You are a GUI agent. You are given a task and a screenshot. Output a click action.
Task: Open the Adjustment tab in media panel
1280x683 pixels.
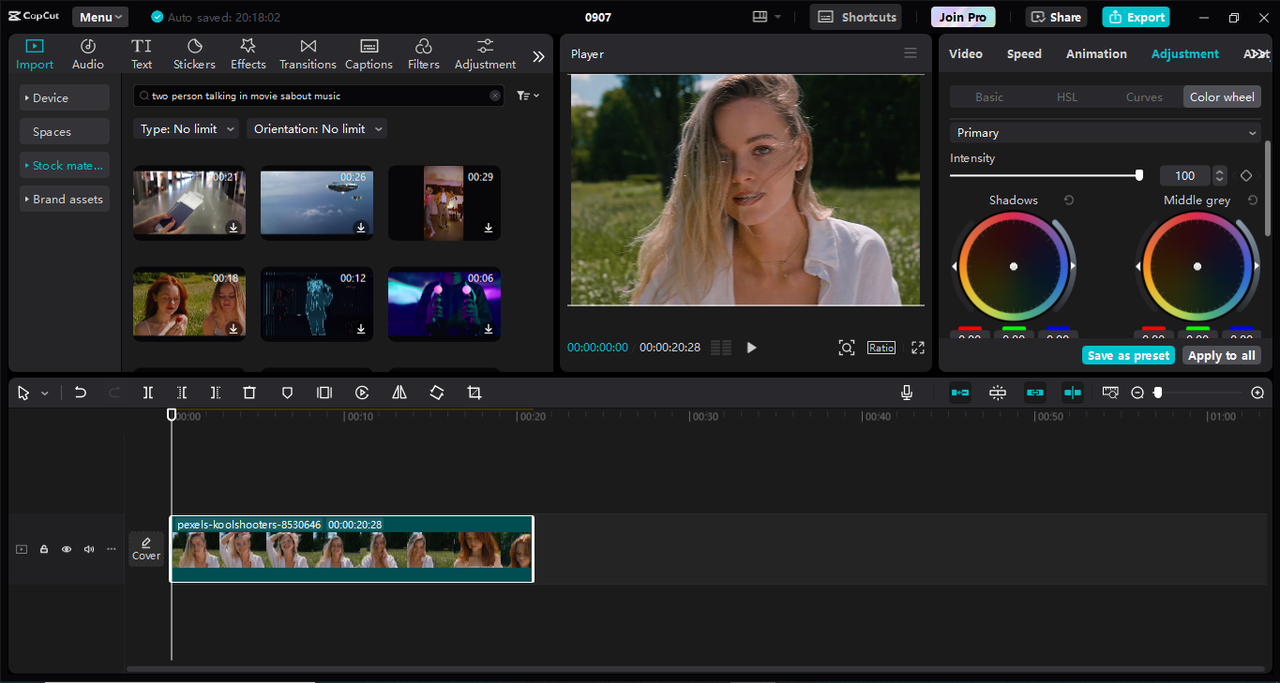point(485,54)
